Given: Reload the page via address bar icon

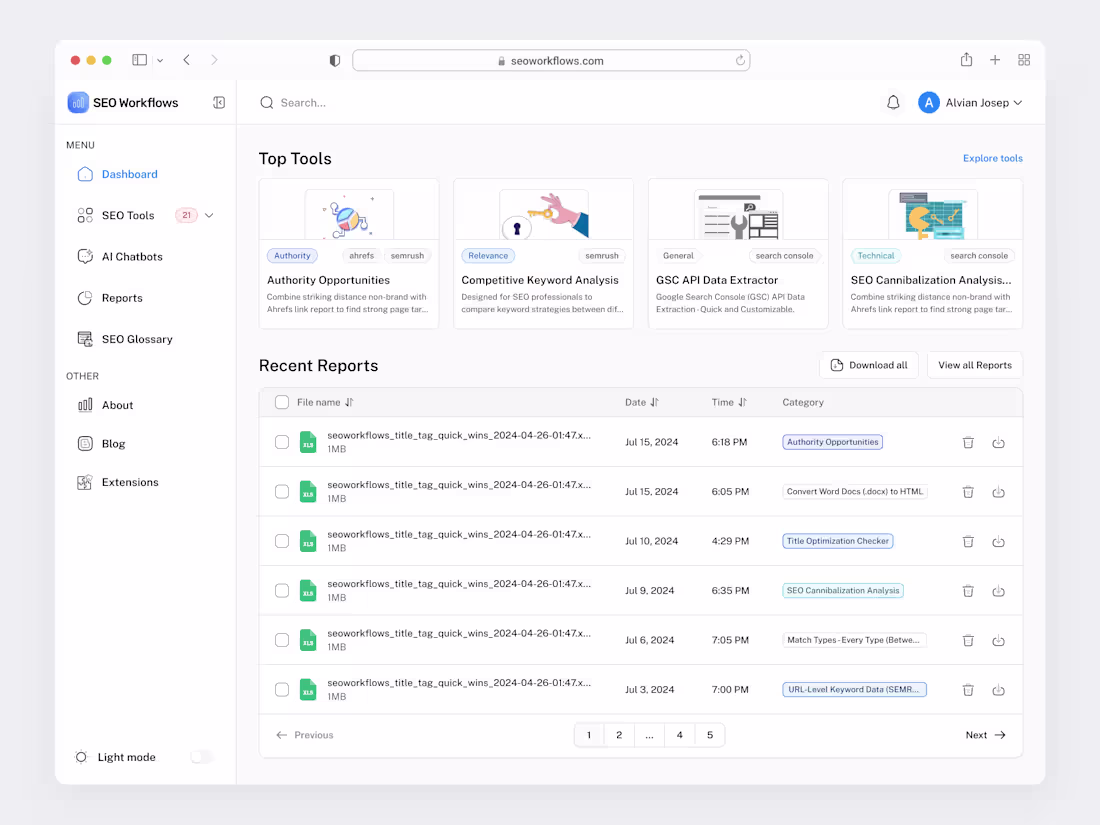Looking at the screenshot, I should click(x=740, y=60).
